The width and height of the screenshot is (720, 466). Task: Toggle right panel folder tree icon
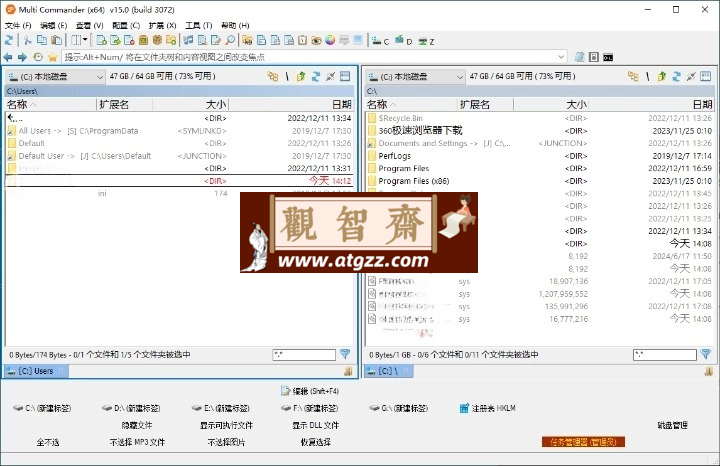pos(633,77)
